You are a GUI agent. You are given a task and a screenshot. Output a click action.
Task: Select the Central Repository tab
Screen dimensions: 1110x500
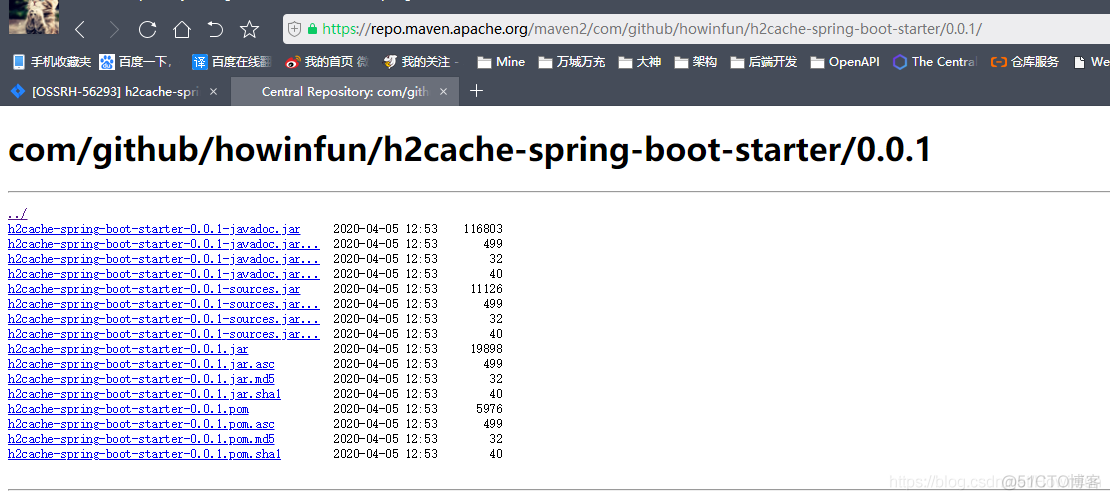pyautogui.click(x=345, y=92)
